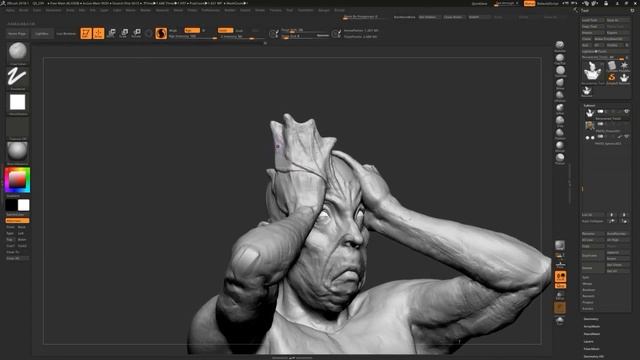The height and width of the screenshot is (360, 640).
Task: Open the stroke type picker
Action: point(18,77)
